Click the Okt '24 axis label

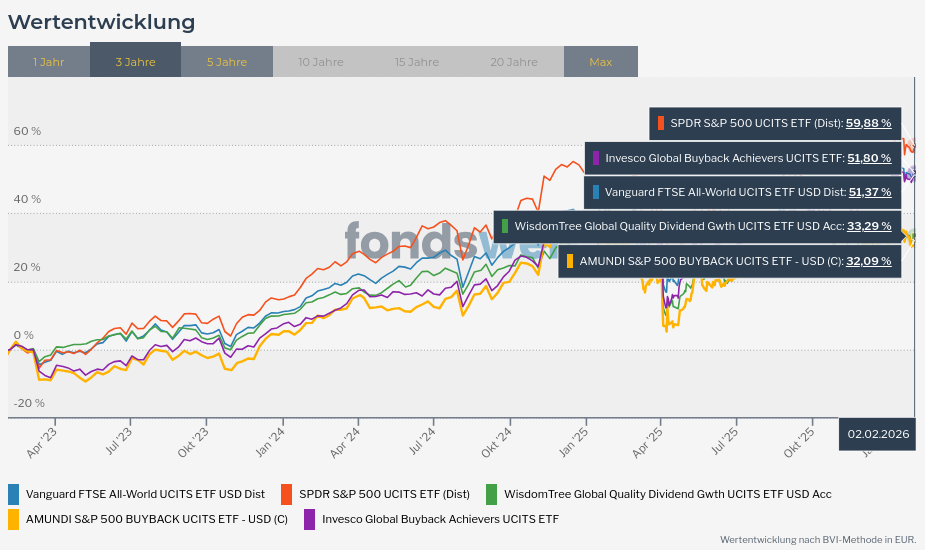[x=497, y=442]
